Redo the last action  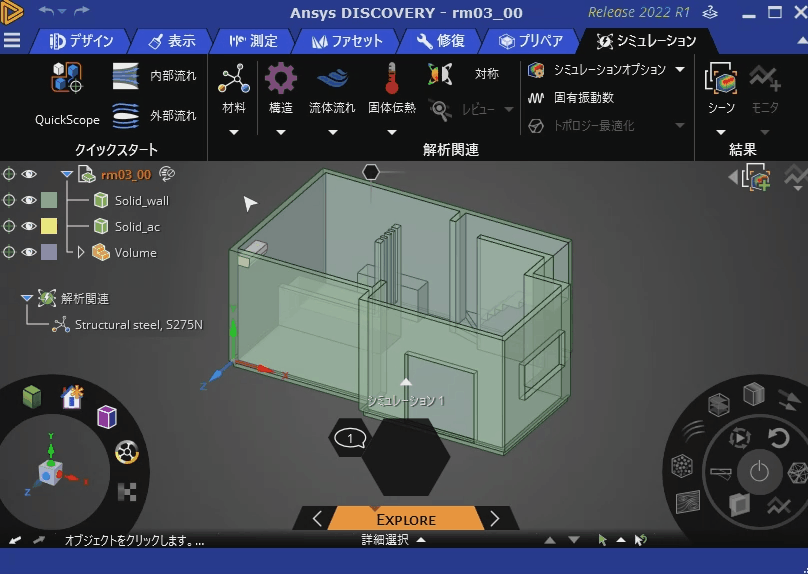(82, 10)
